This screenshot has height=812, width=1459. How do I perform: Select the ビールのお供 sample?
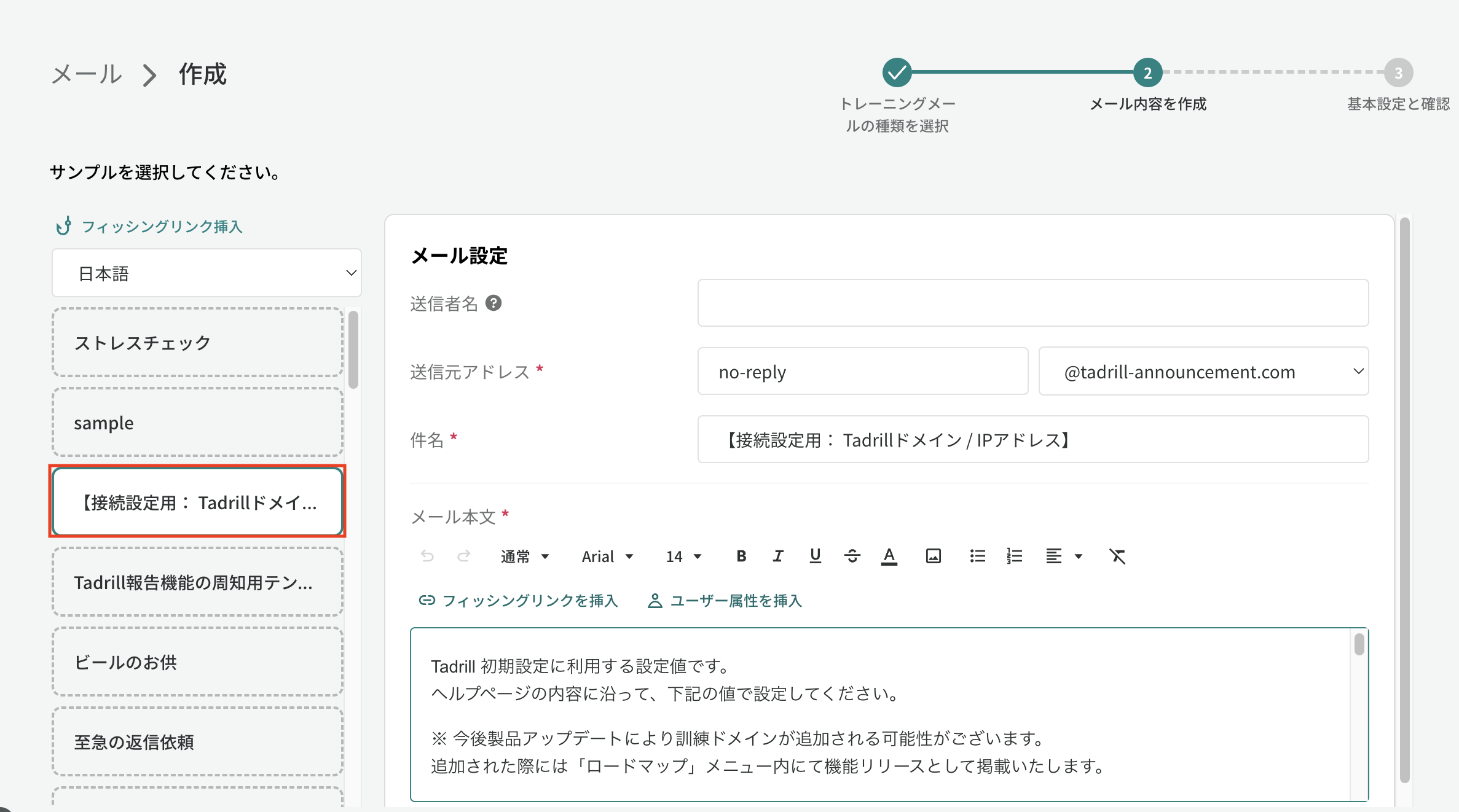pyautogui.click(x=197, y=662)
